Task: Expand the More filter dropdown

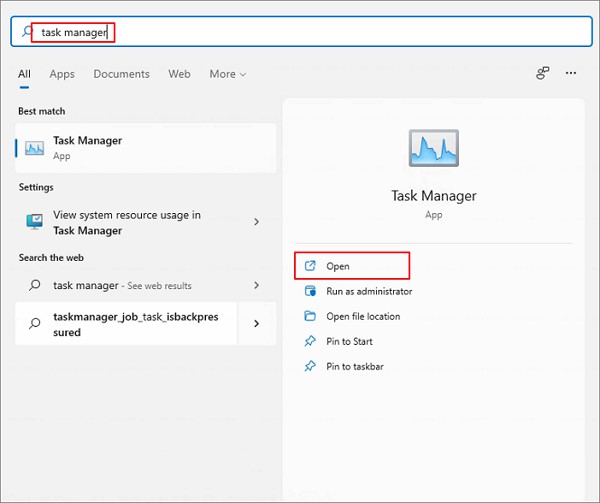Action: (x=227, y=74)
